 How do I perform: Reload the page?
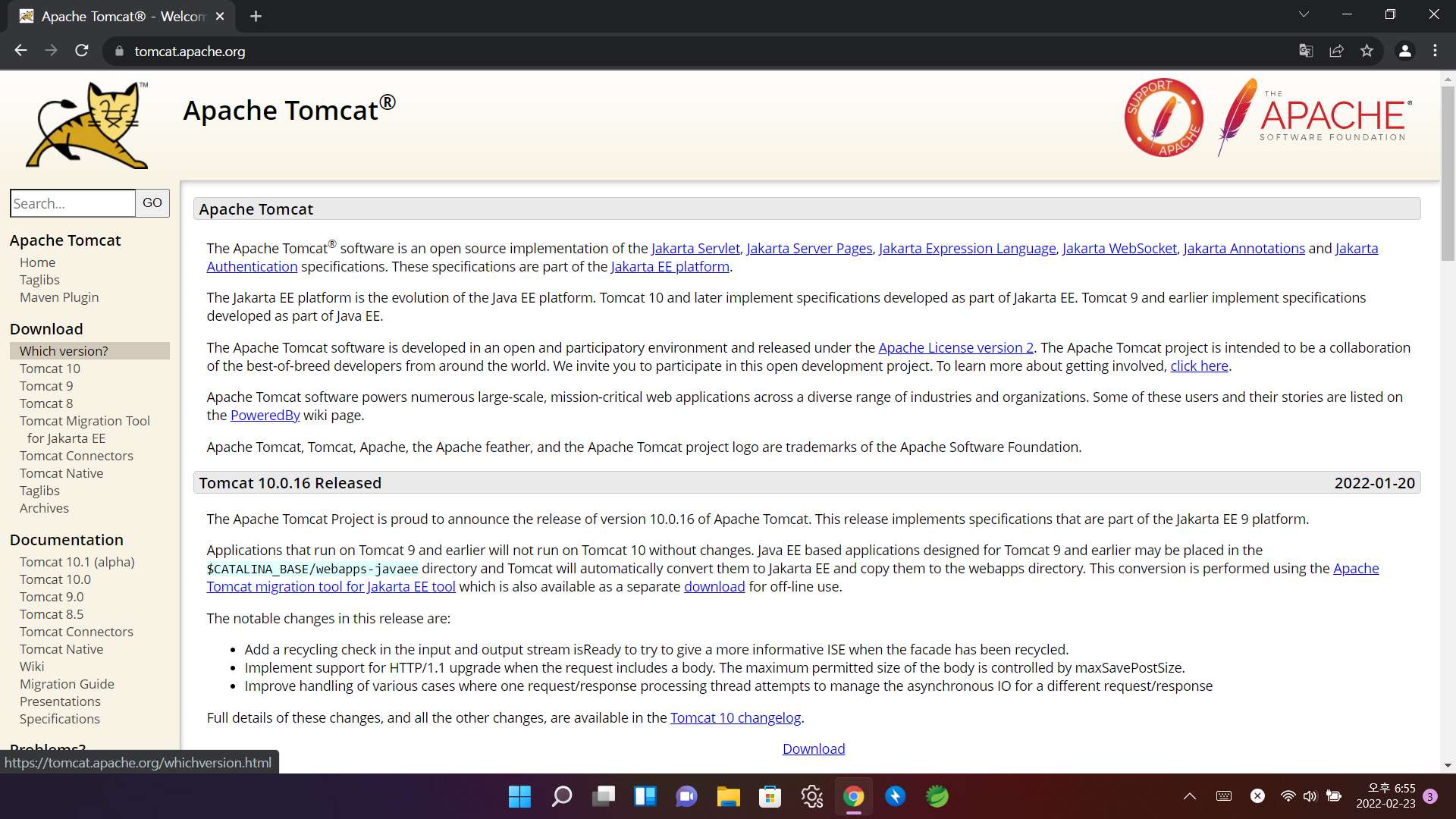82,51
